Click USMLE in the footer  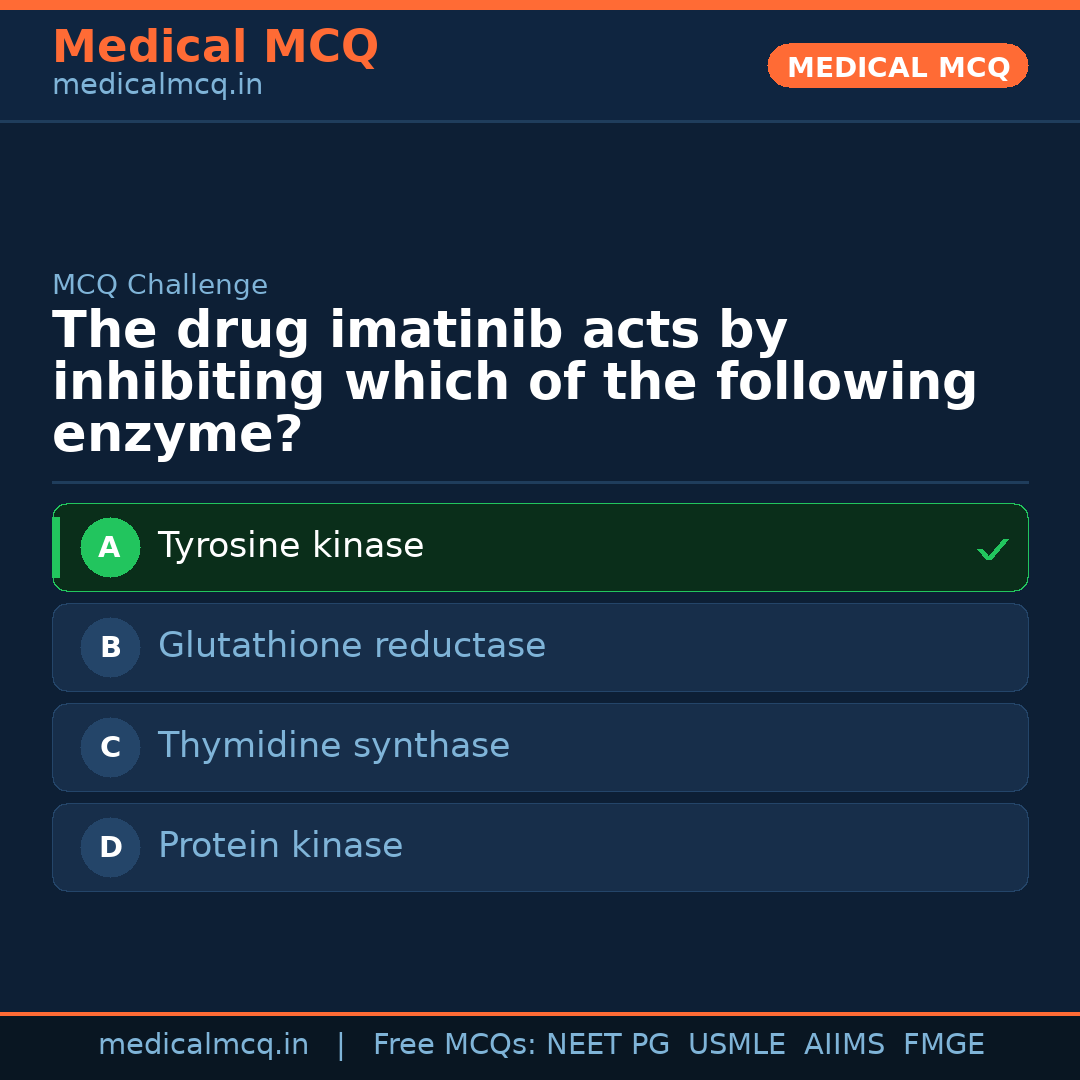point(736,1045)
